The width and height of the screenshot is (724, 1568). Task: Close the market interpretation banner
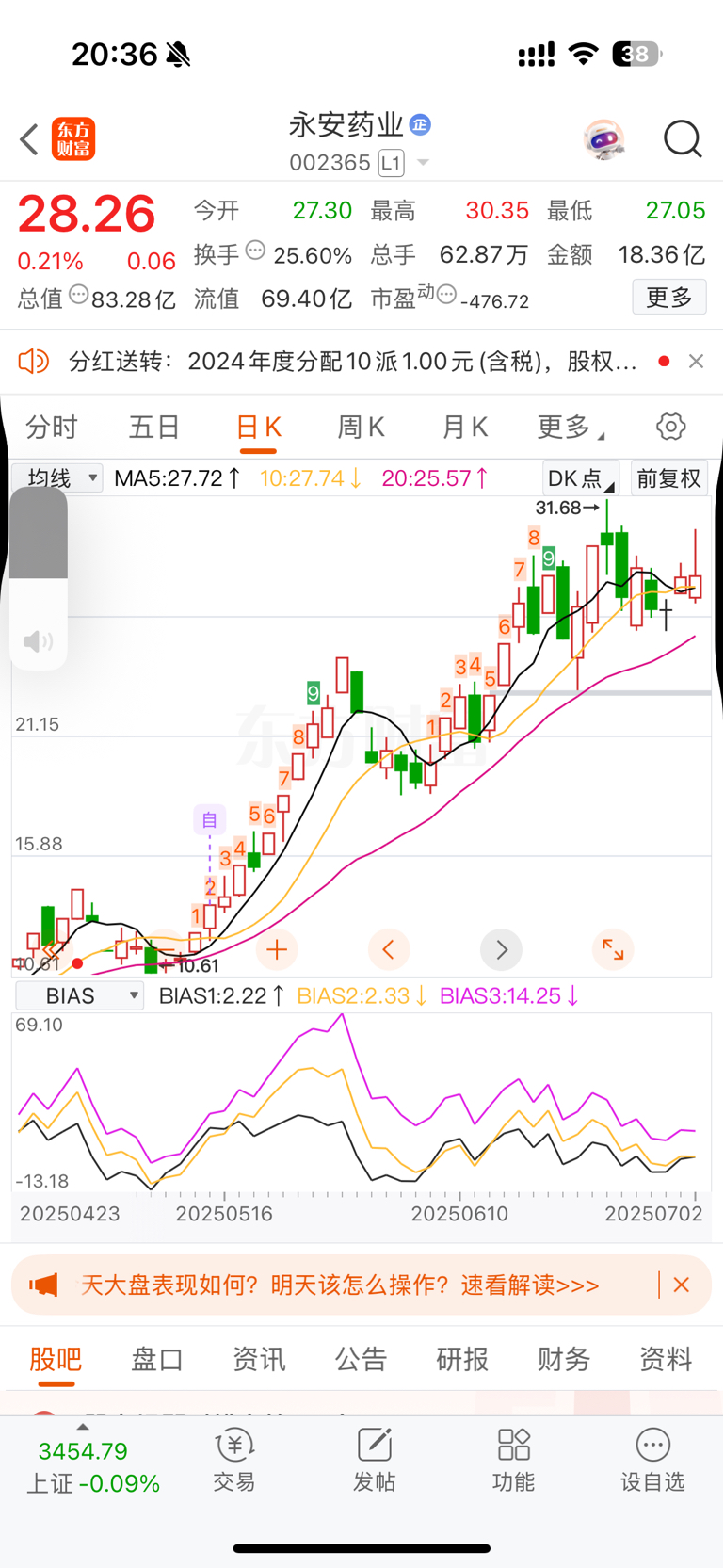click(x=682, y=1285)
